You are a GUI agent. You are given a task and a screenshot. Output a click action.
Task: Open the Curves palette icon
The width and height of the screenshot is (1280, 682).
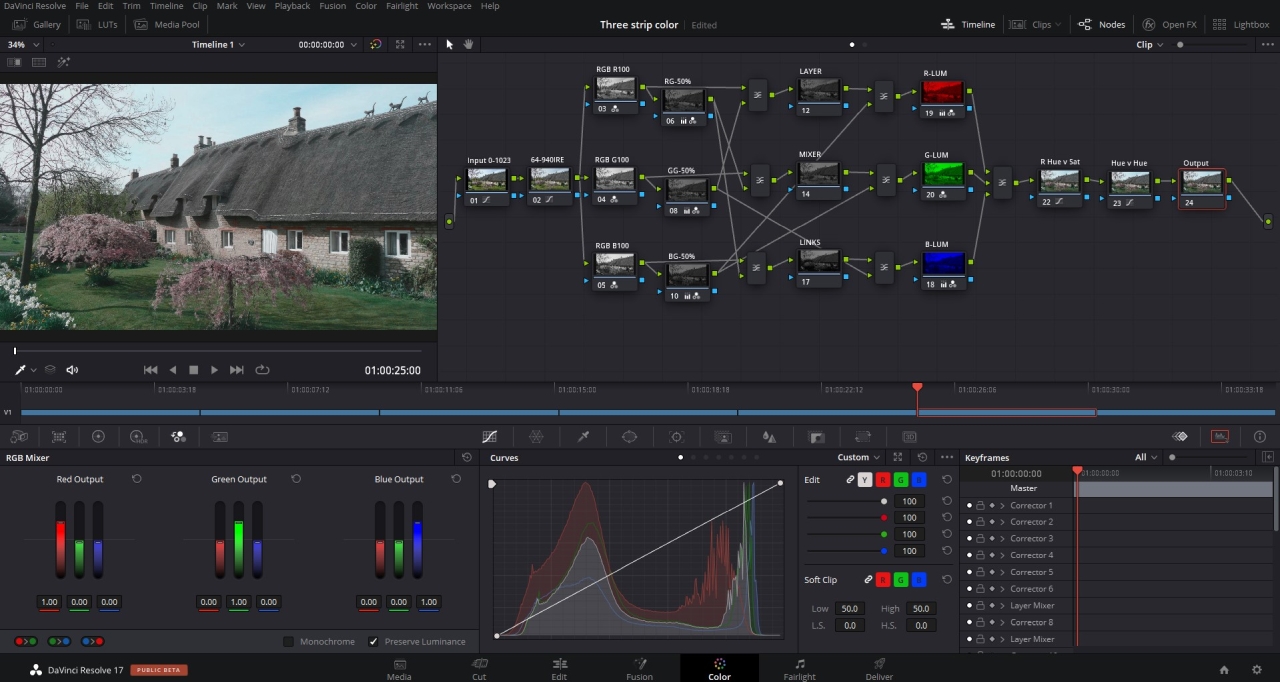tap(489, 437)
